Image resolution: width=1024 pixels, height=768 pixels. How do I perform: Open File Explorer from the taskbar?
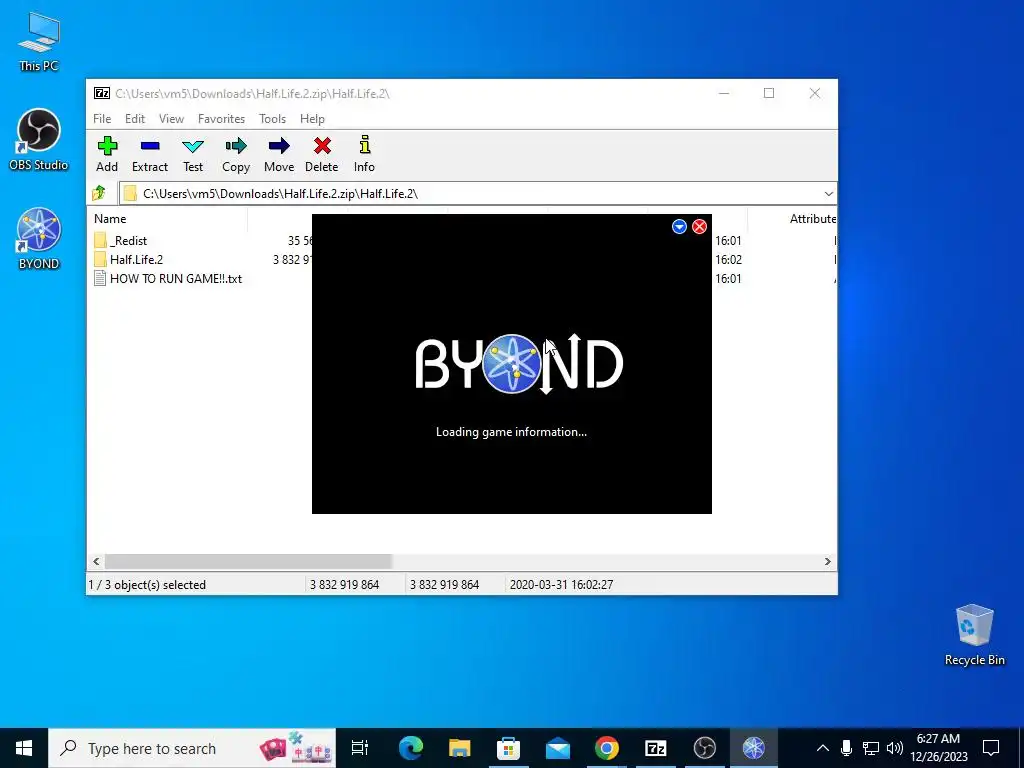click(x=459, y=748)
